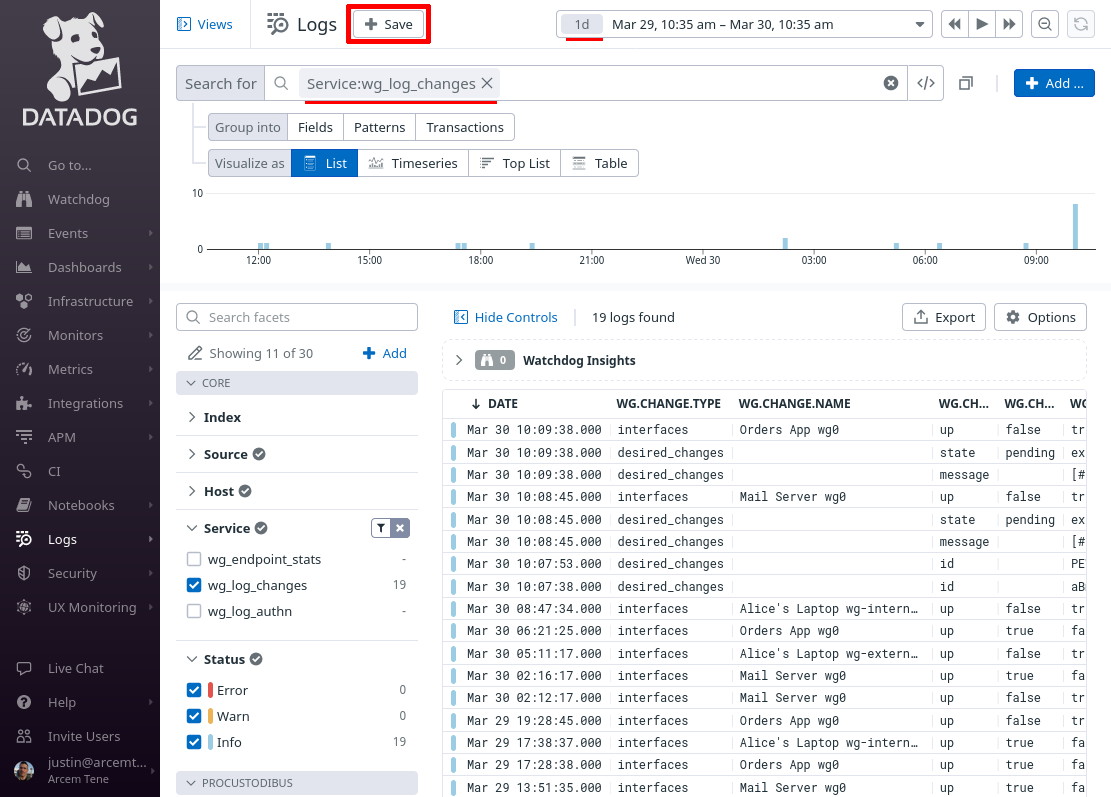Step back in time range
The width and height of the screenshot is (1111, 797).
[x=954, y=24]
